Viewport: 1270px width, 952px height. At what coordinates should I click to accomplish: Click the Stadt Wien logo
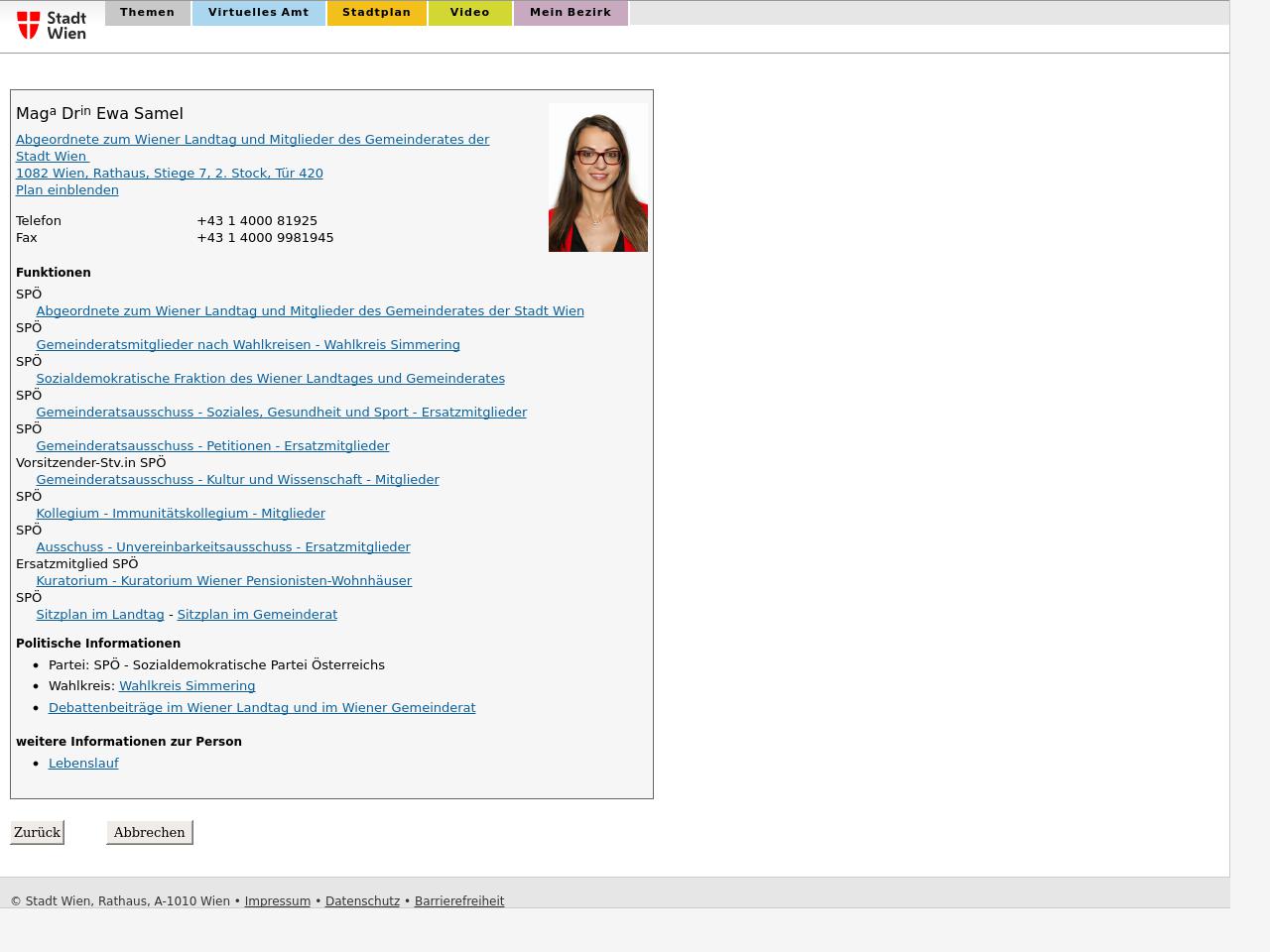point(52,25)
